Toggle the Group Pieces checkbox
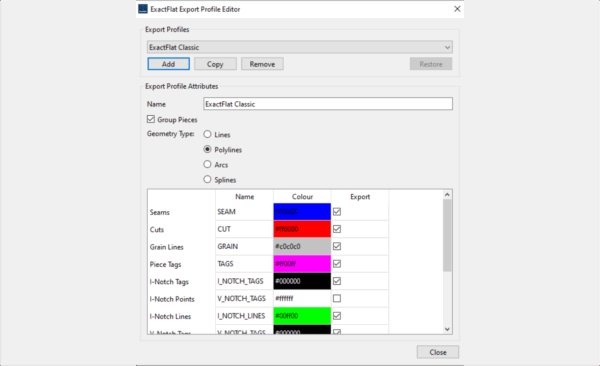Image resolution: width=600 pixels, height=366 pixels. tap(151, 119)
